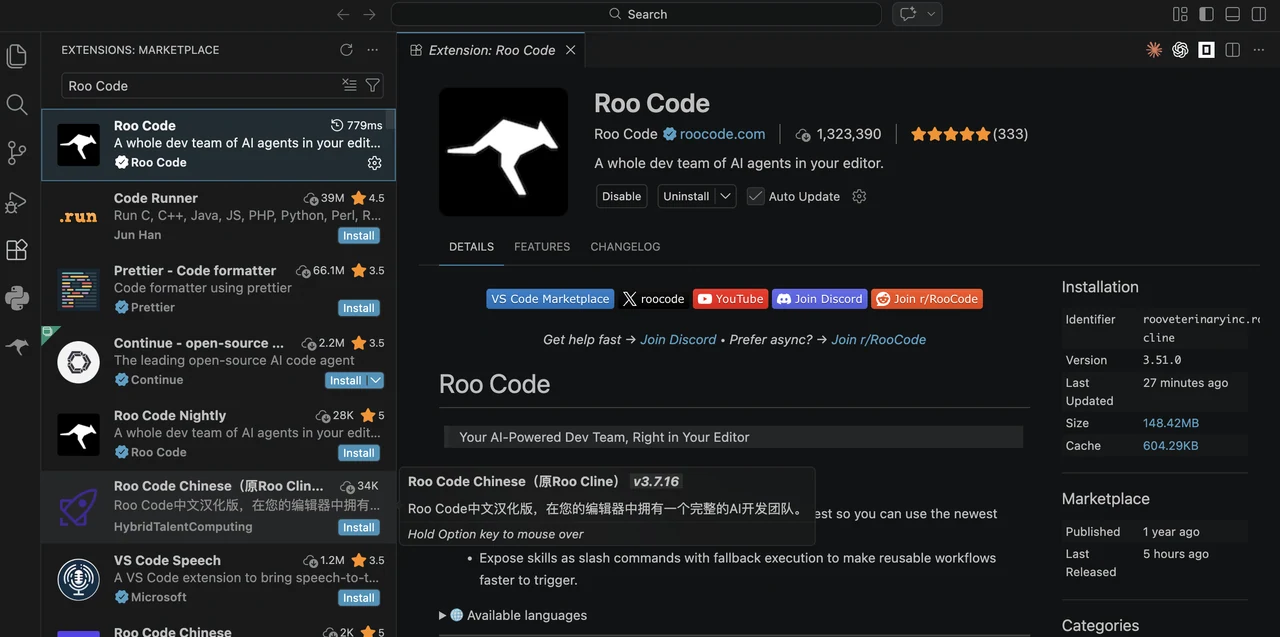Open Python icon in activity bar
The width and height of the screenshot is (1280, 637).
pyautogui.click(x=17, y=297)
